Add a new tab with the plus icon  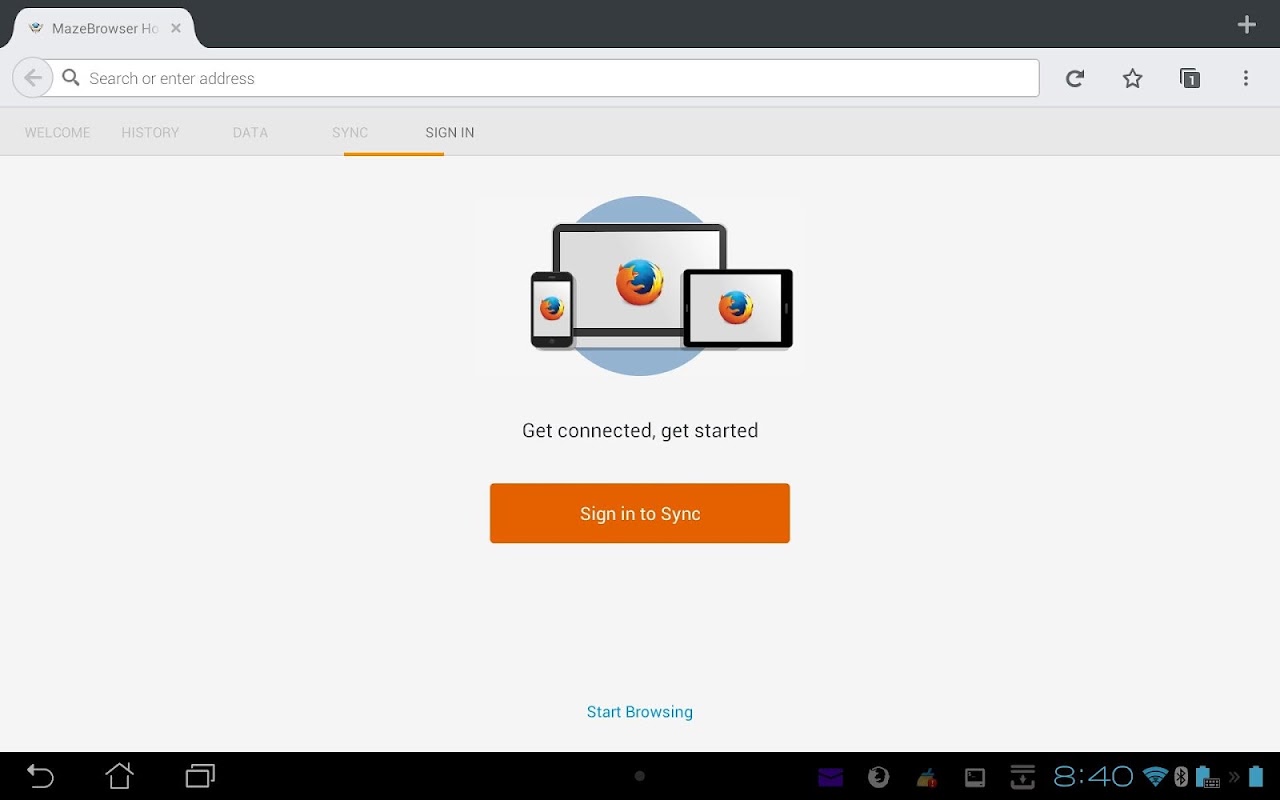point(1246,25)
